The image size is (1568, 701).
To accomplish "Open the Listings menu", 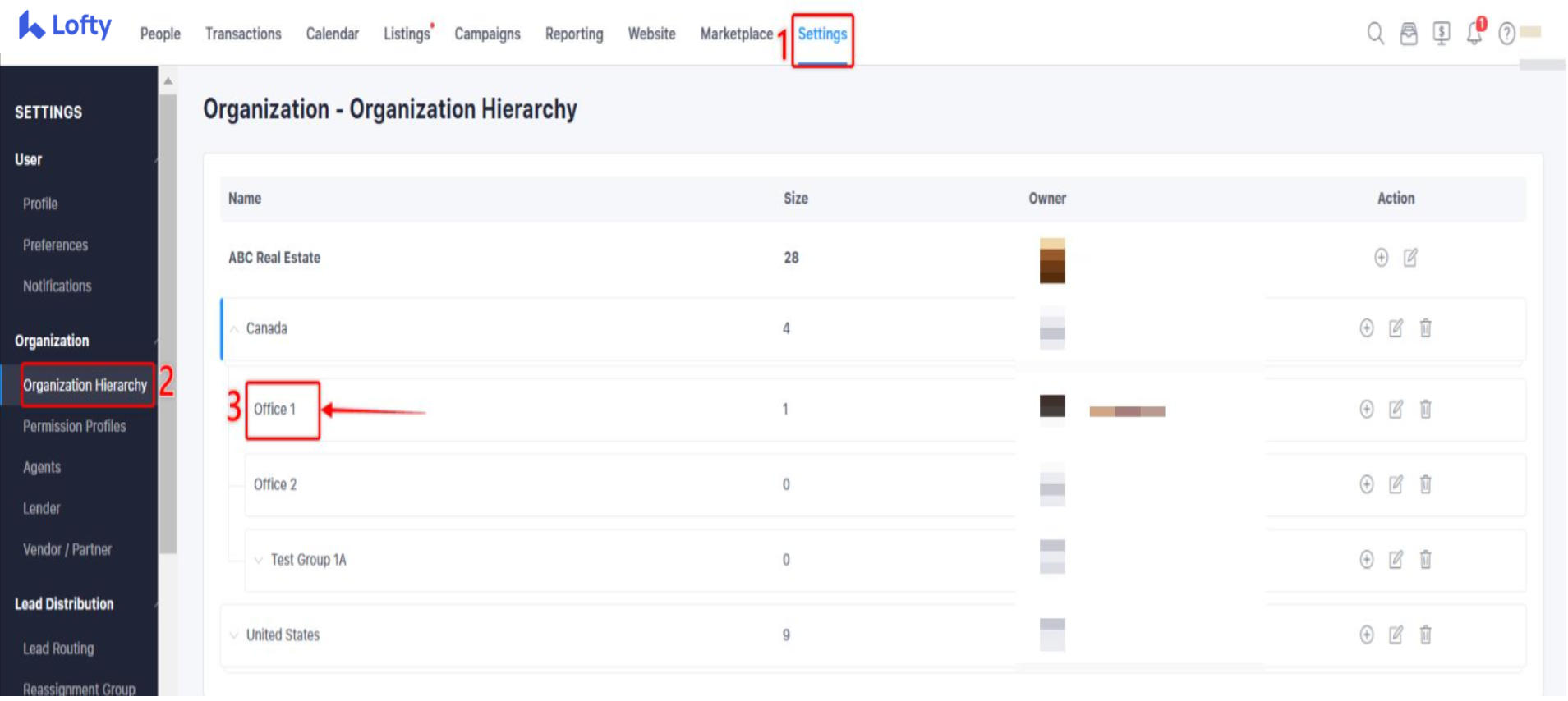I will (x=407, y=34).
